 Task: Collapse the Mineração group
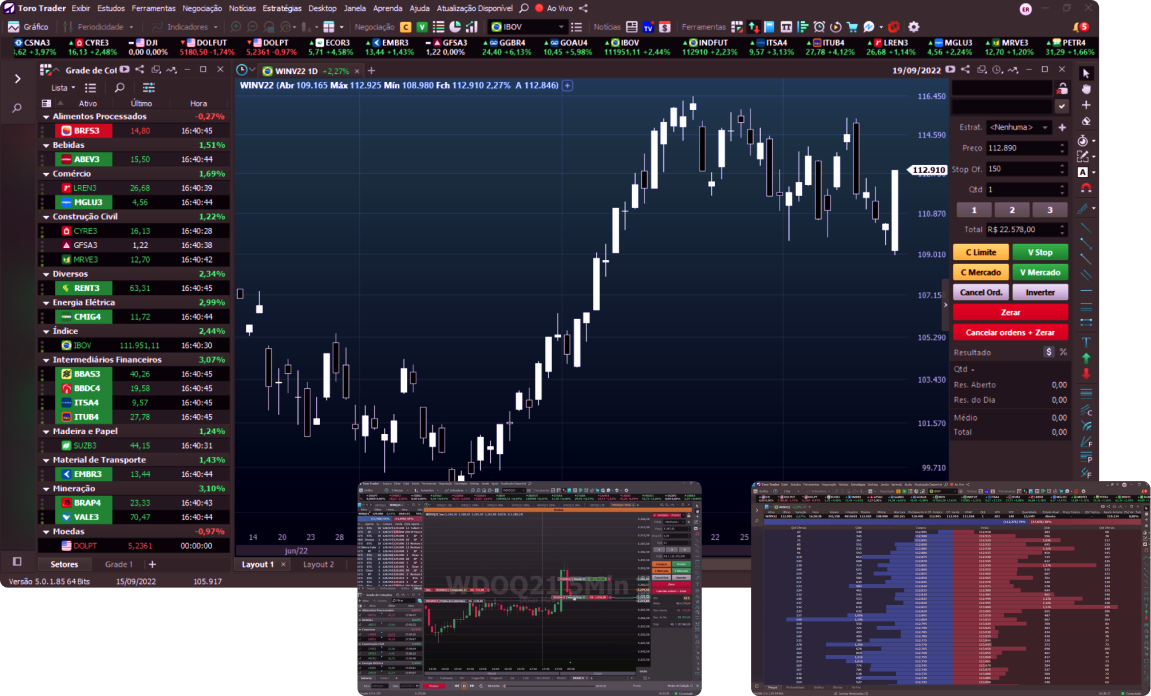[x=46, y=488]
